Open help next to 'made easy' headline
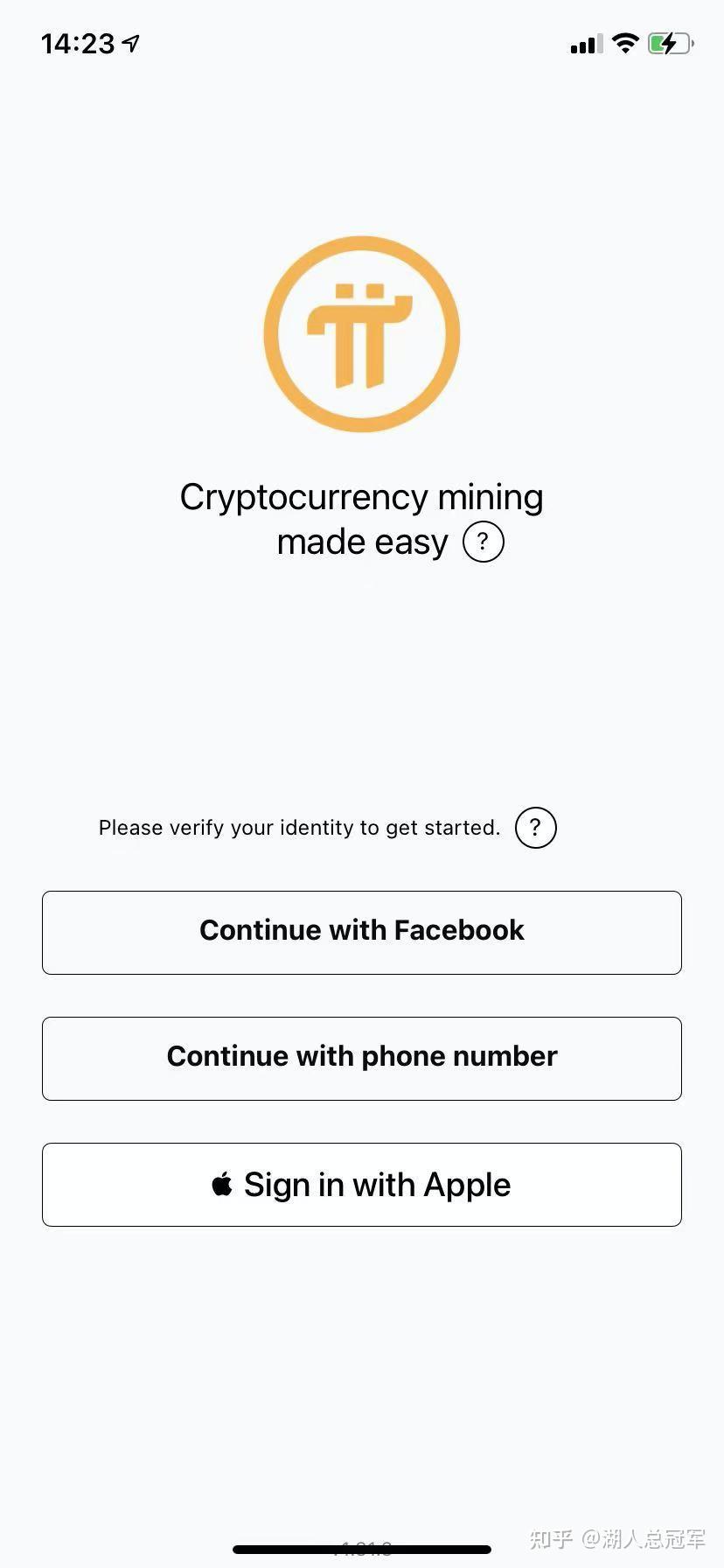The width and height of the screenshot is (724, 1568). point(483,542)
